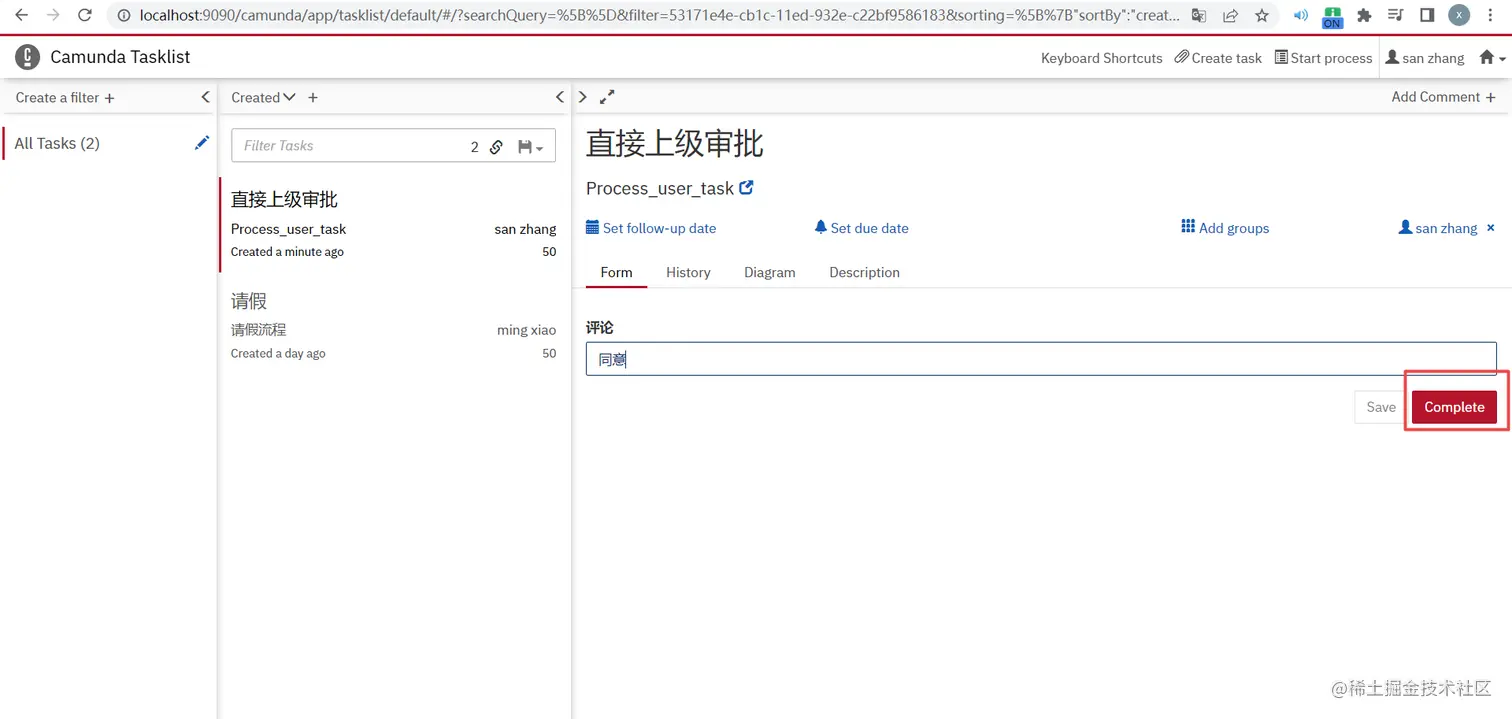Image resolution: width=1512 pixels, height=719 pixels.
Task: Click the browser forward arrow
Action: [53, 15]
